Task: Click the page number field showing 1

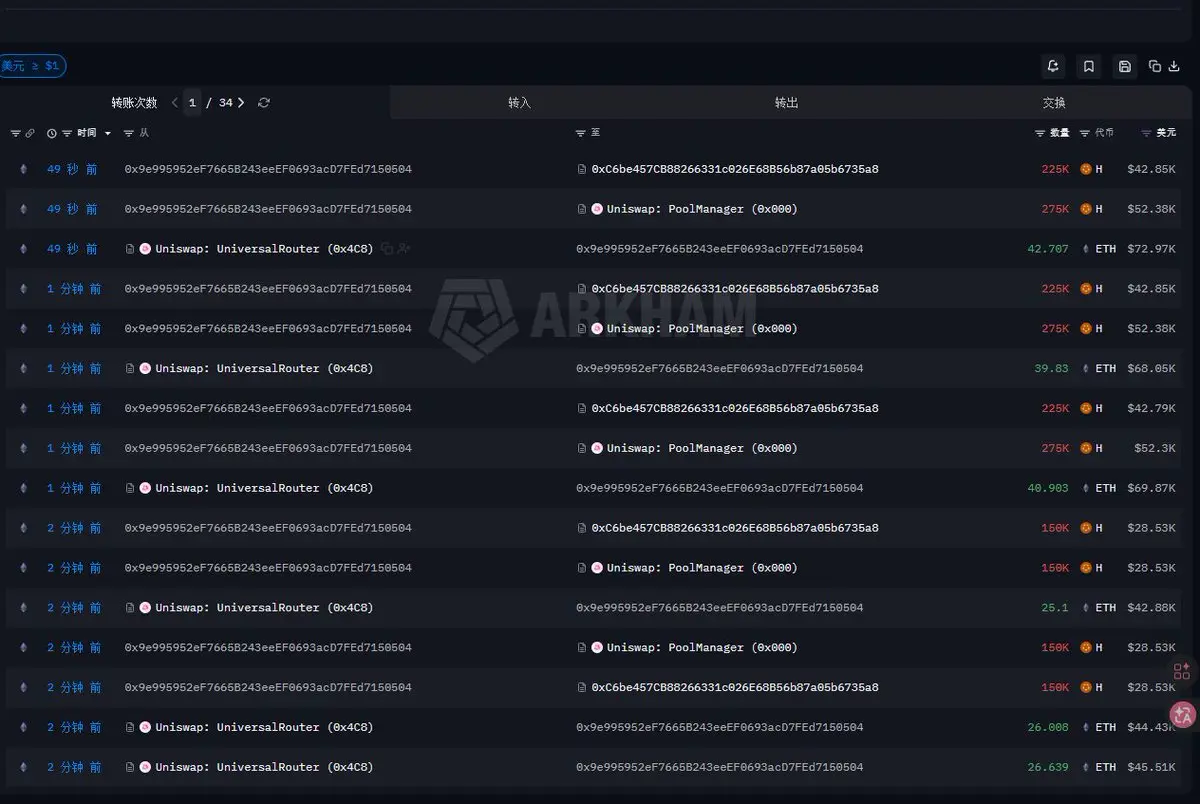Action: 192,103
